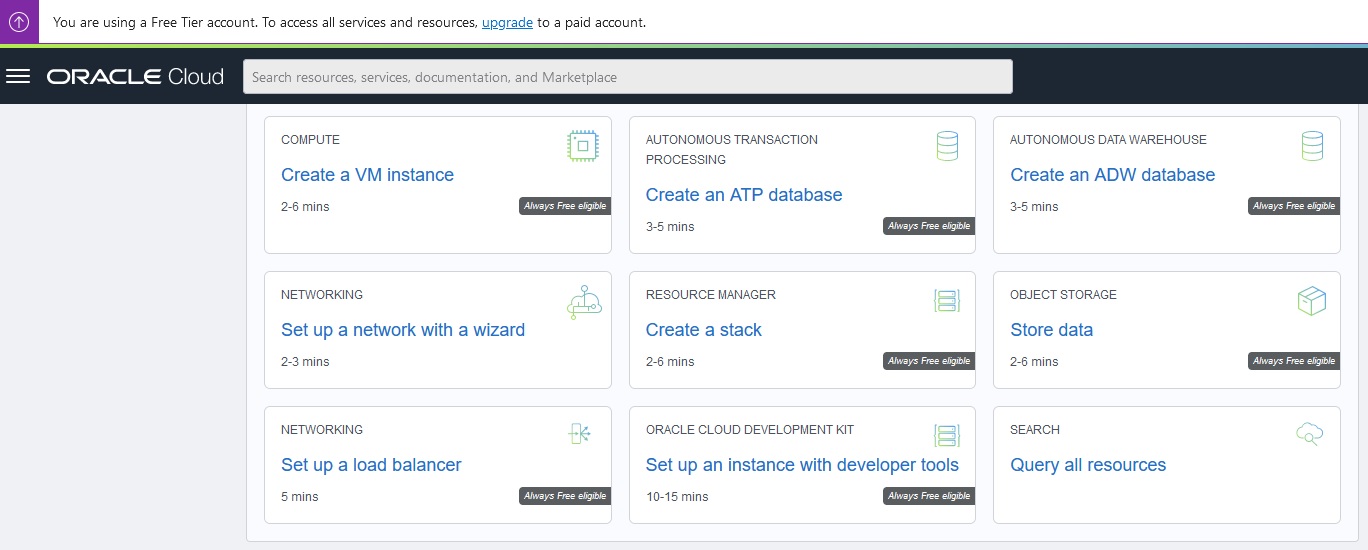
Task: Click the purple upgrade arrow icon
Action: pos(19,22)
